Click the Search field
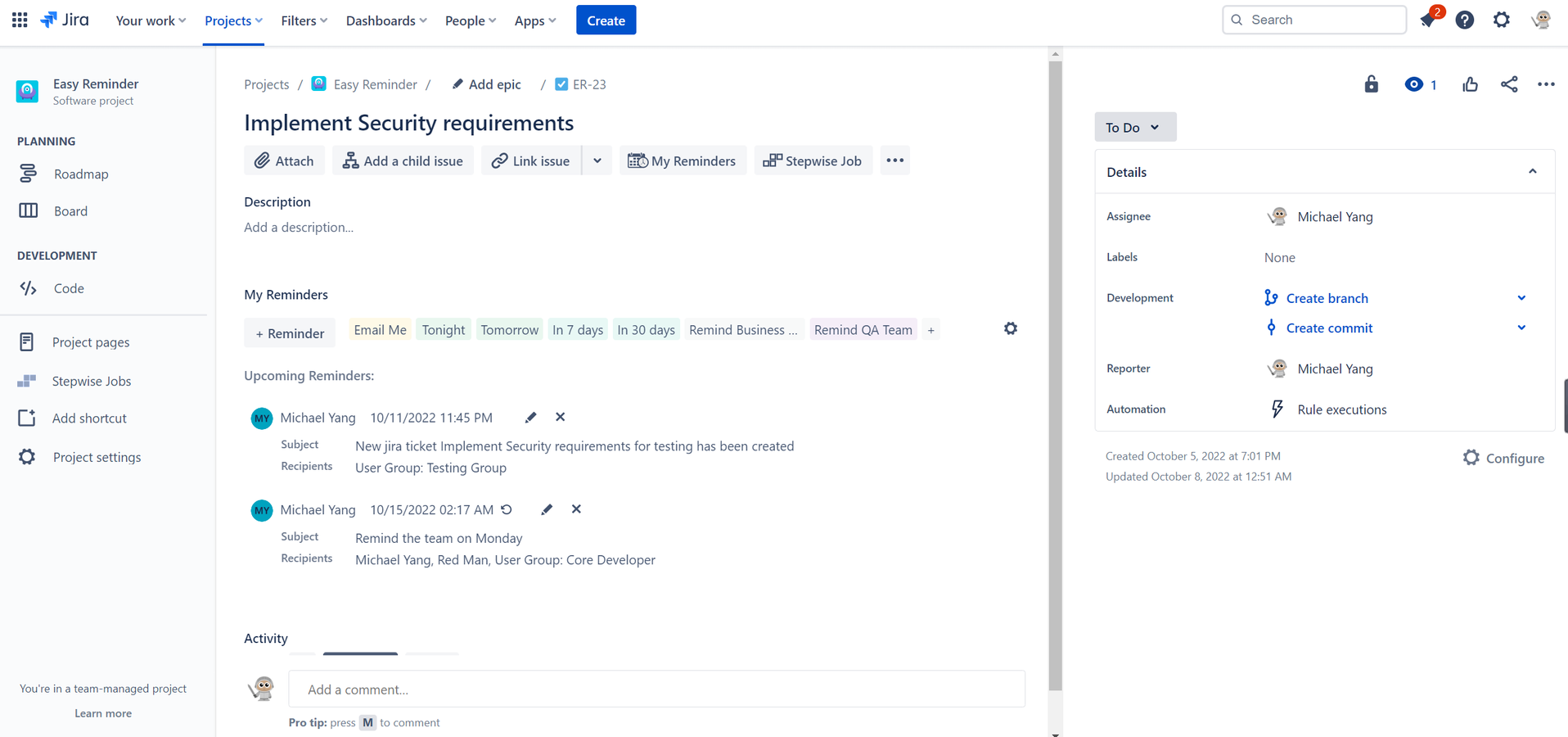The width and height of the screenshot is (1568, 737). point(1314,20)
